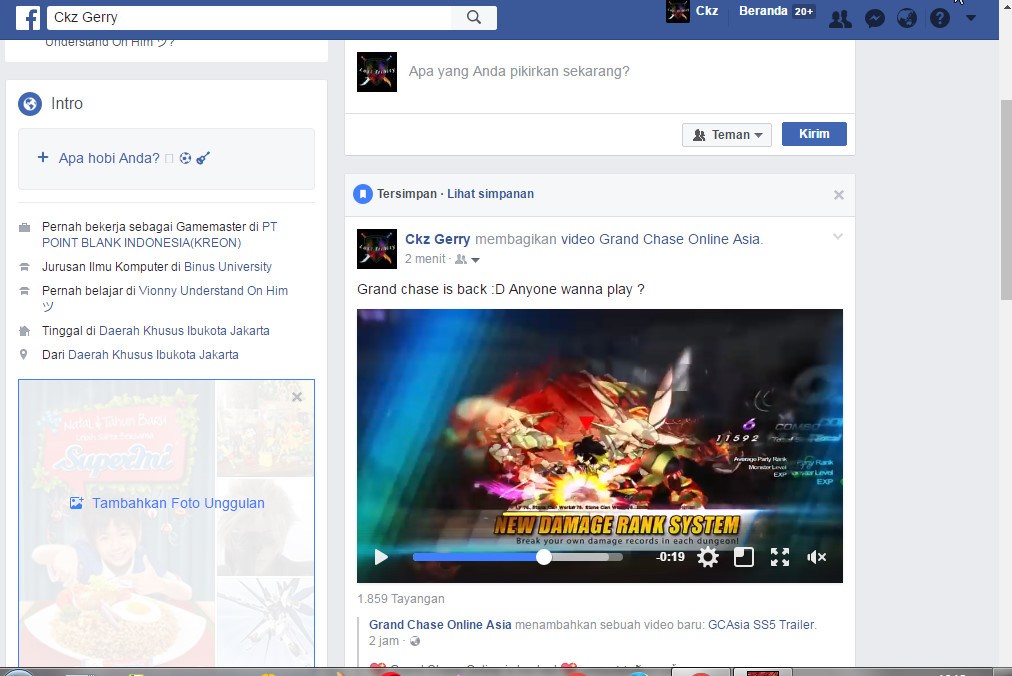Open the quick help question-mark icon

click(x=940, y=19)
